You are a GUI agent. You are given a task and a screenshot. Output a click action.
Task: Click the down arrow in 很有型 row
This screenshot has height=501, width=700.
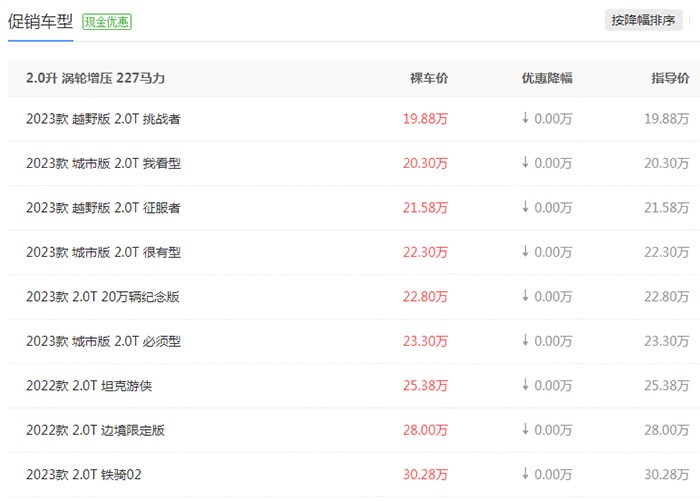(x=525, y=251)
